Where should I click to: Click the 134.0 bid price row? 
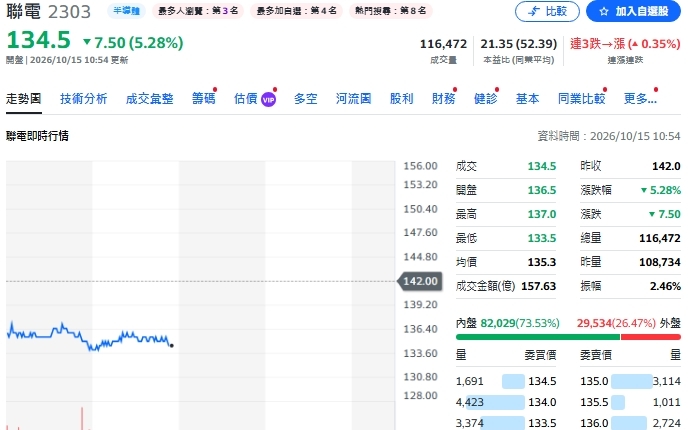pos(506,402)
